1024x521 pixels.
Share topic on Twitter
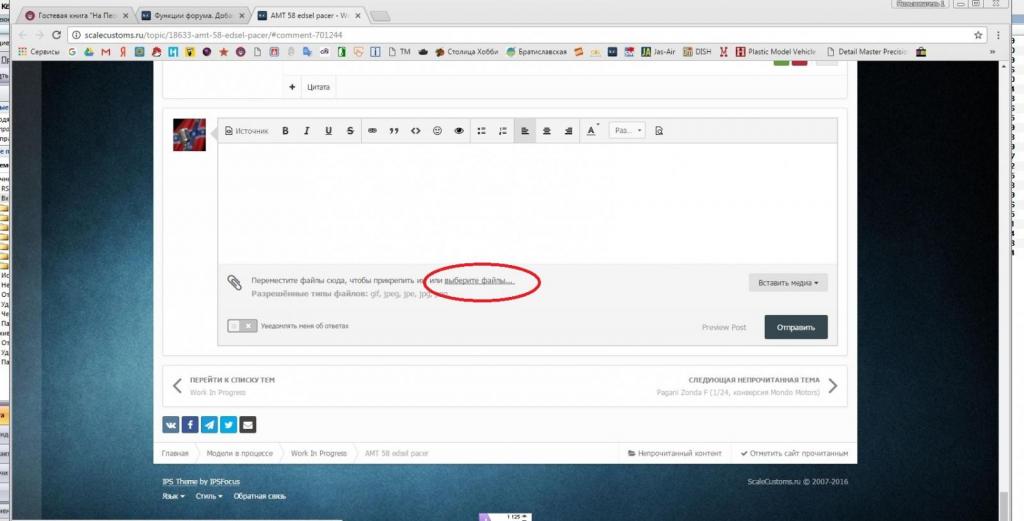[229, 424]
